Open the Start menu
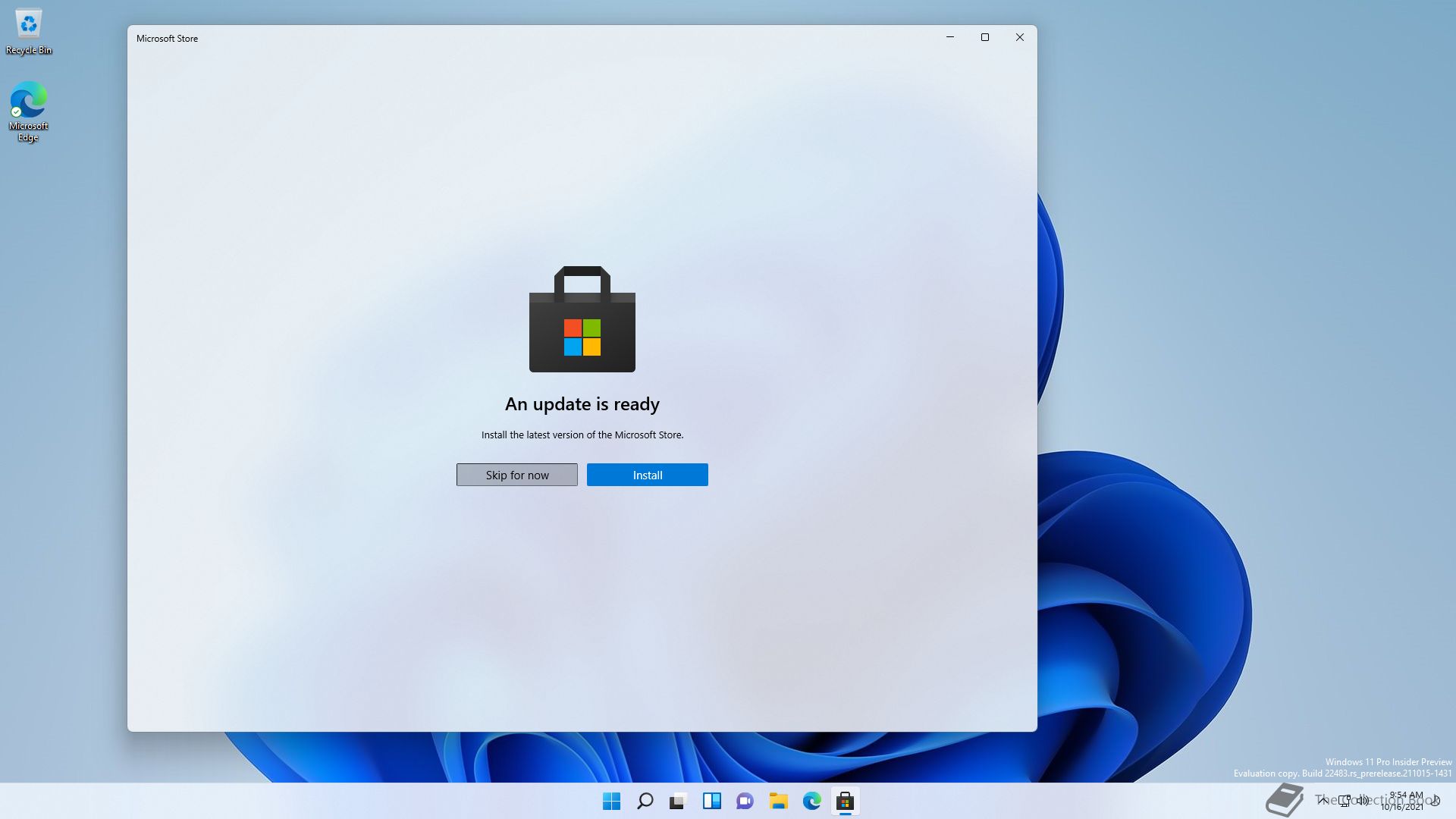 [x=611, y=801]
